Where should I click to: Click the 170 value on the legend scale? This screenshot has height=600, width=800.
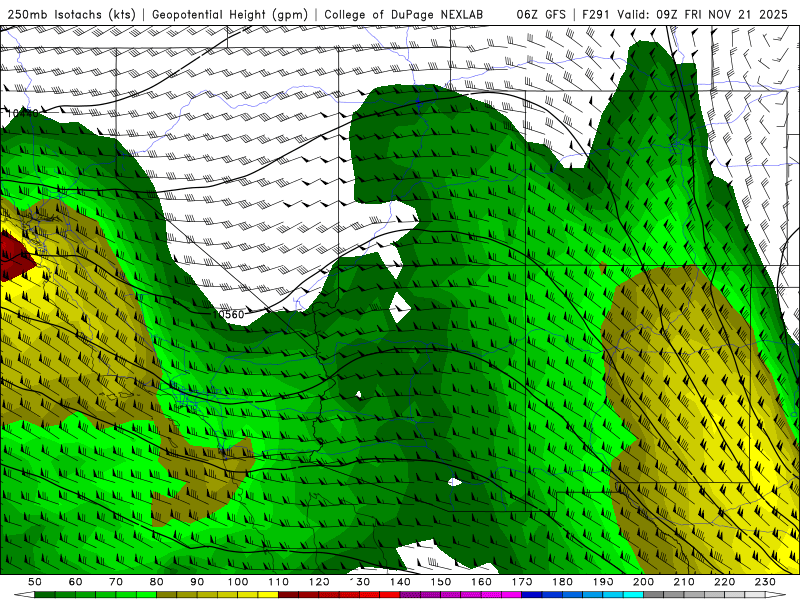click(x=522, y=582)
